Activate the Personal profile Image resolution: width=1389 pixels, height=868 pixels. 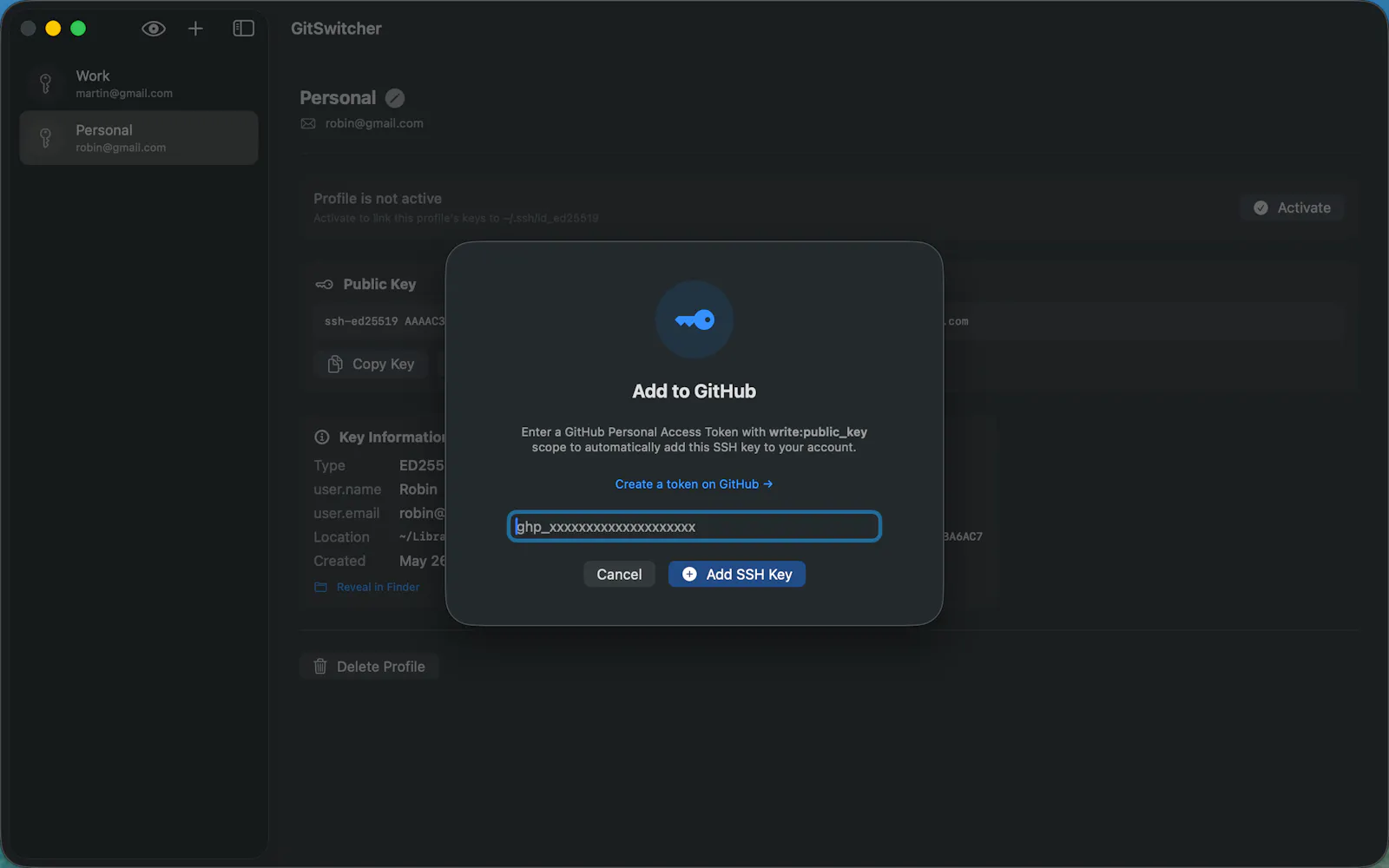[x=1292, y=207]
